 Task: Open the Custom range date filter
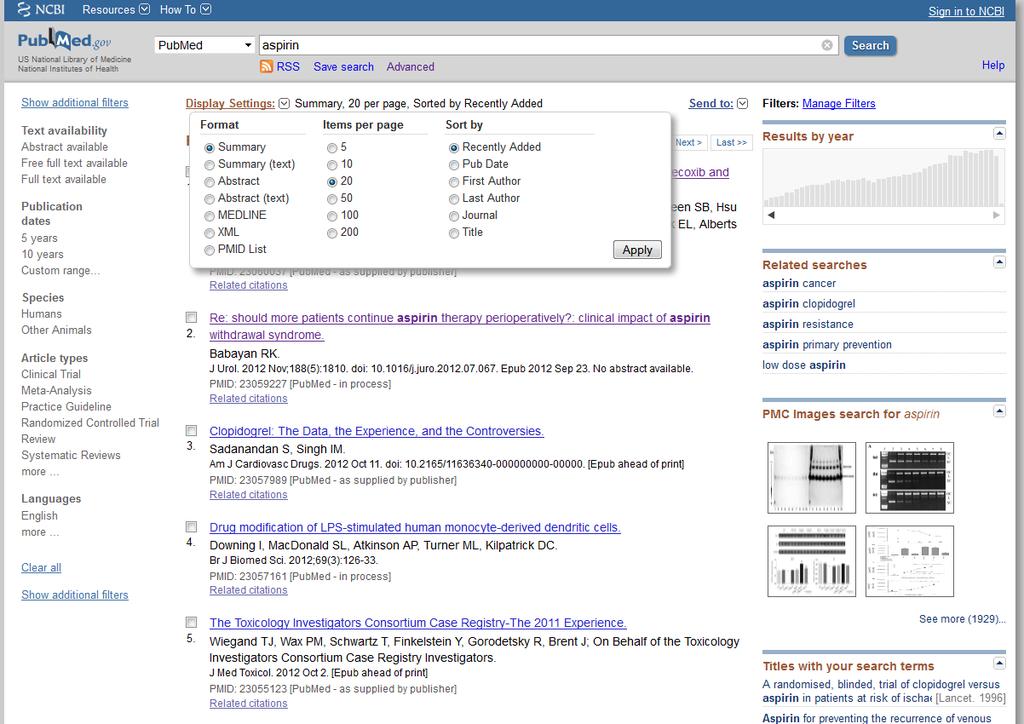(x=60, y=270)
